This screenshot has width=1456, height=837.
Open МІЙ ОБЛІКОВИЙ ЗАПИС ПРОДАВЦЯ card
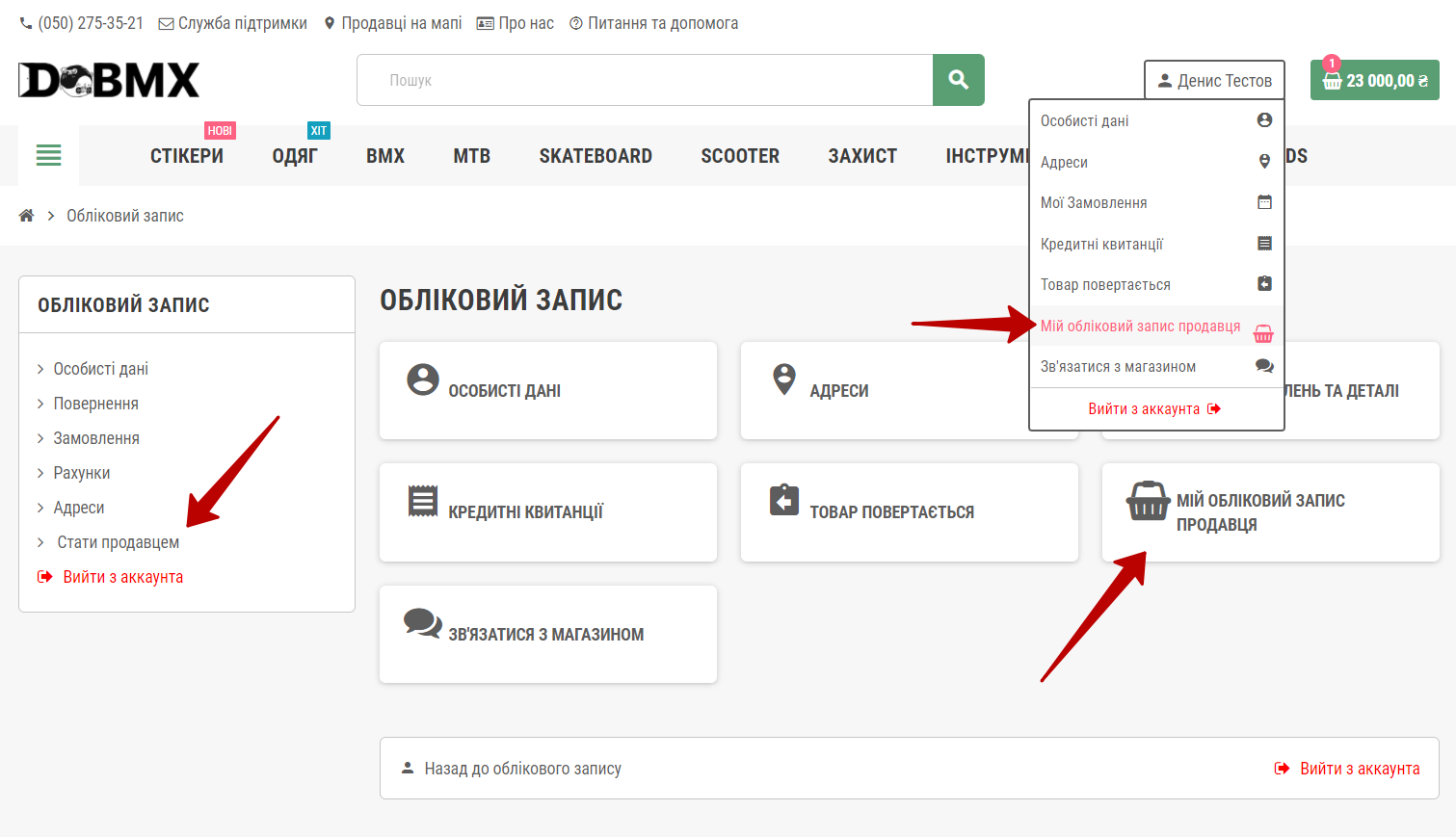[1271, 511]
